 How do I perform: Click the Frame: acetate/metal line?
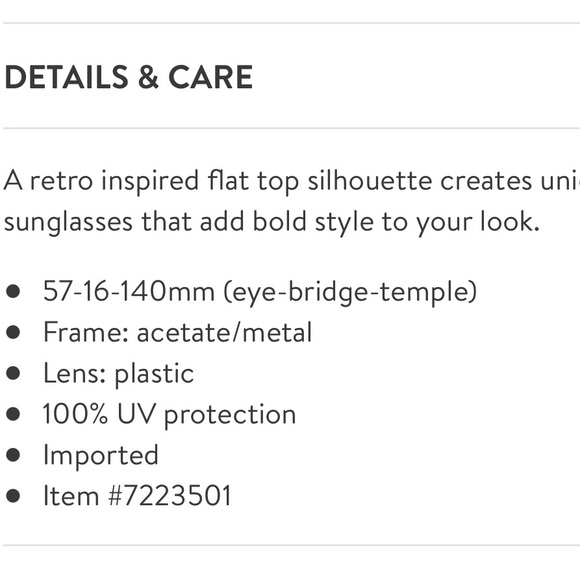[x=178, y=332]
